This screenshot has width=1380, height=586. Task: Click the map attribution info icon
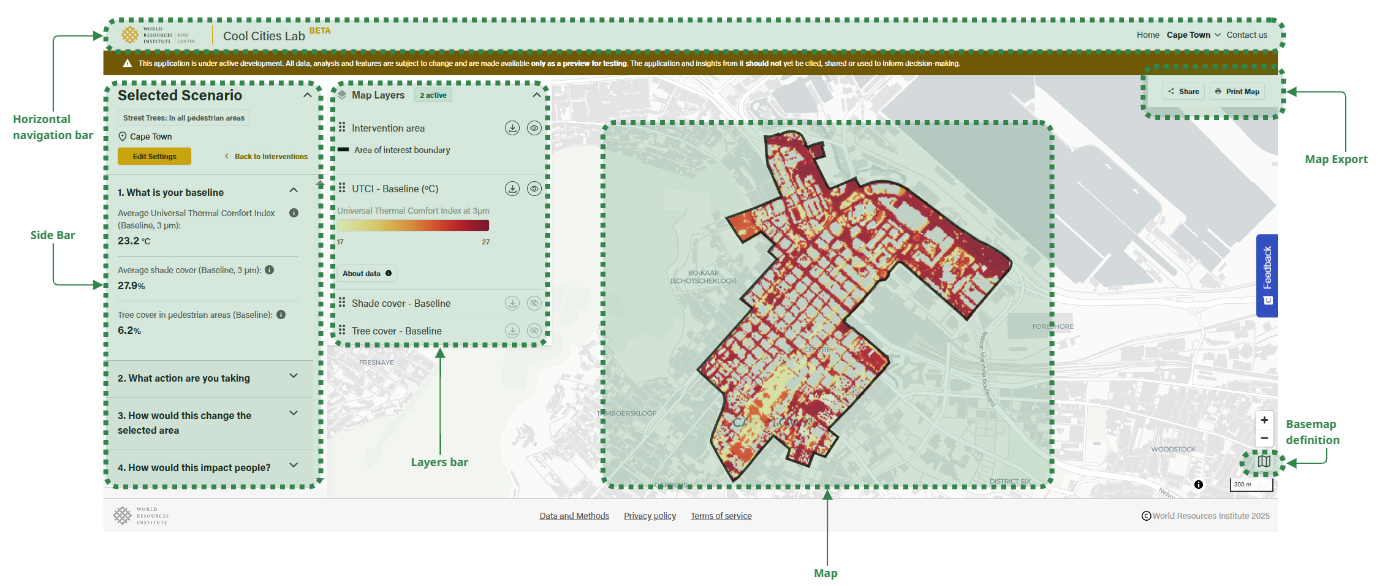[1198, 484]
